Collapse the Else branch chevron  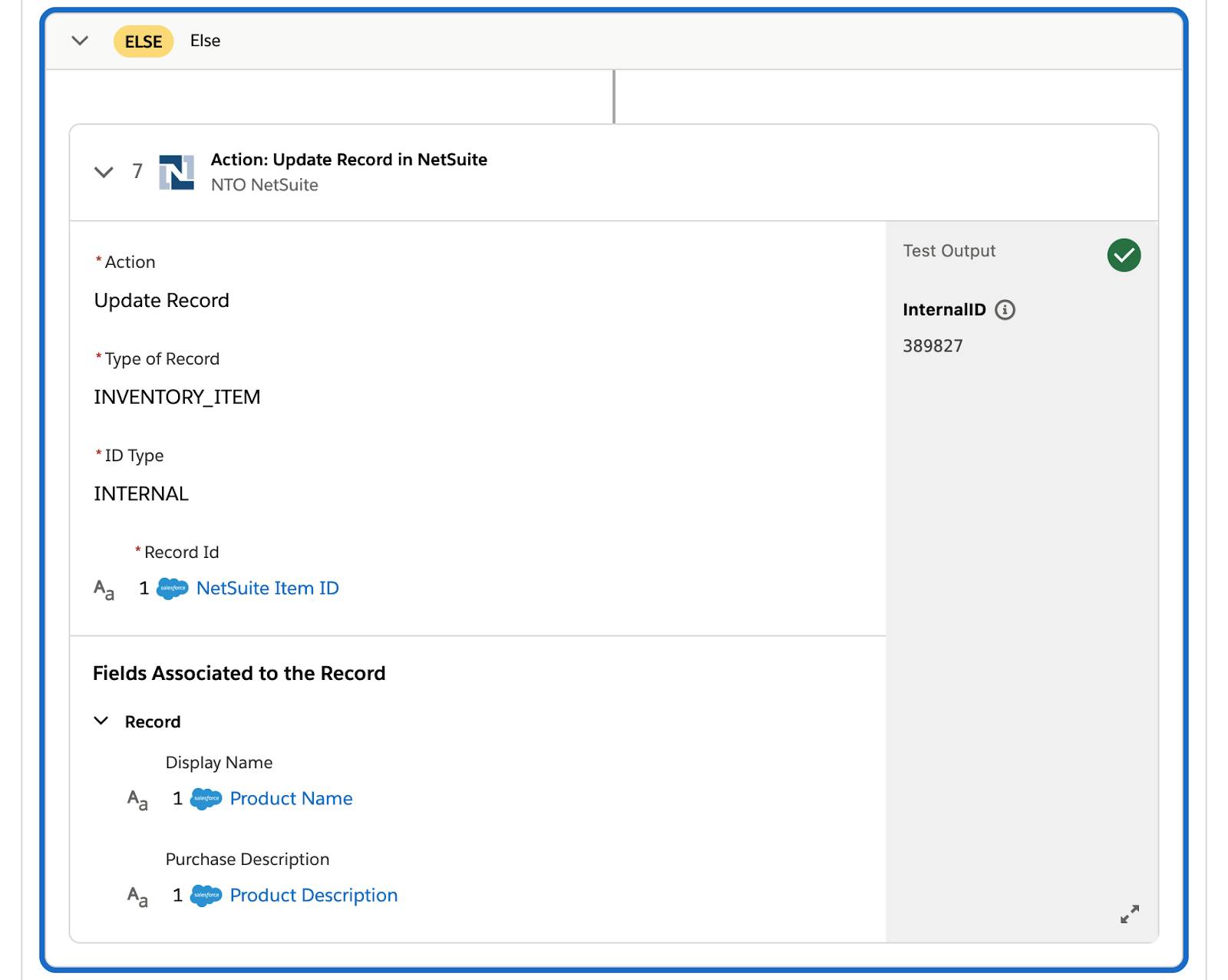coord(80,41)
